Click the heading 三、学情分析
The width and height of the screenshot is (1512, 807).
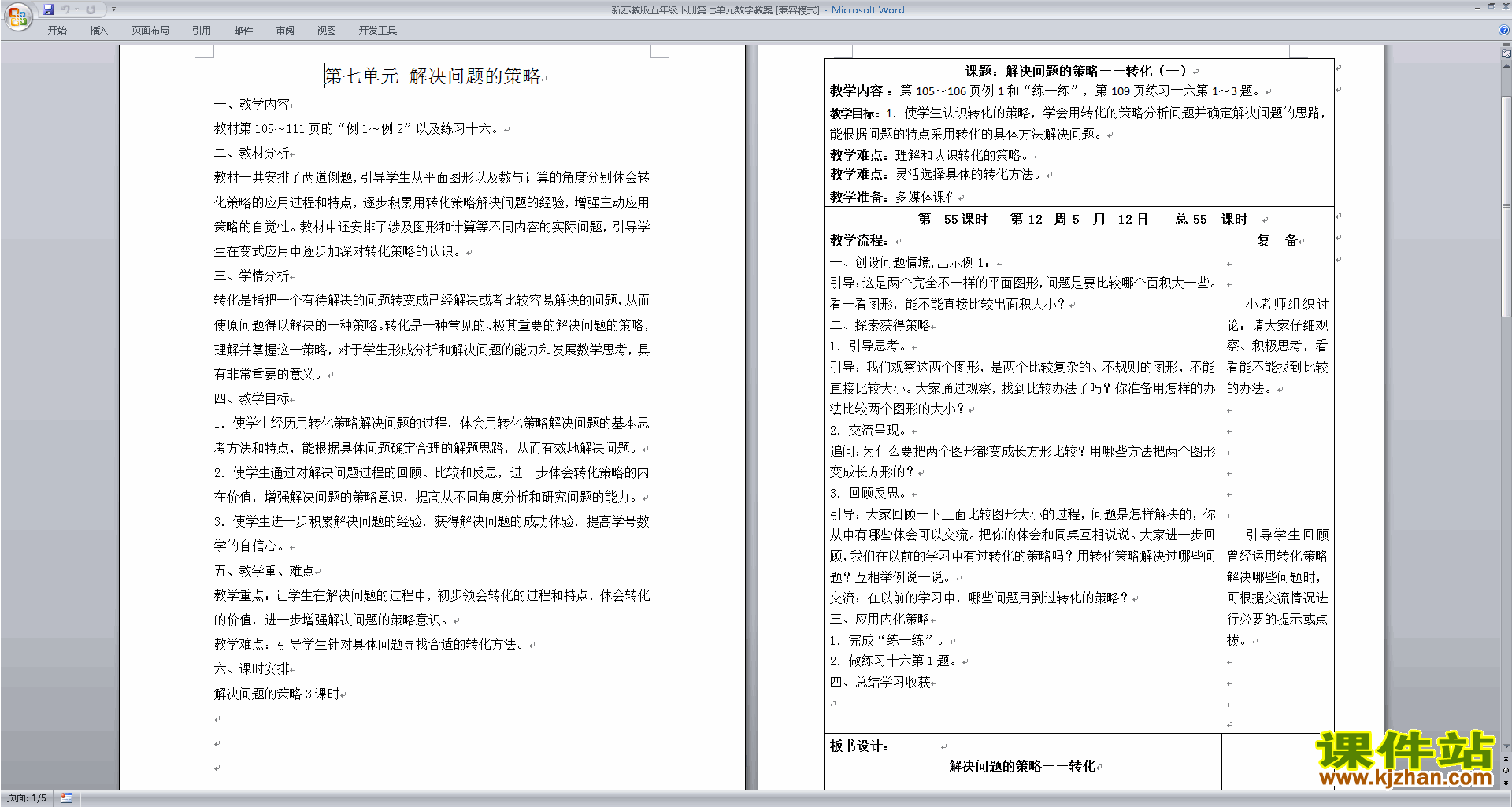251,276
